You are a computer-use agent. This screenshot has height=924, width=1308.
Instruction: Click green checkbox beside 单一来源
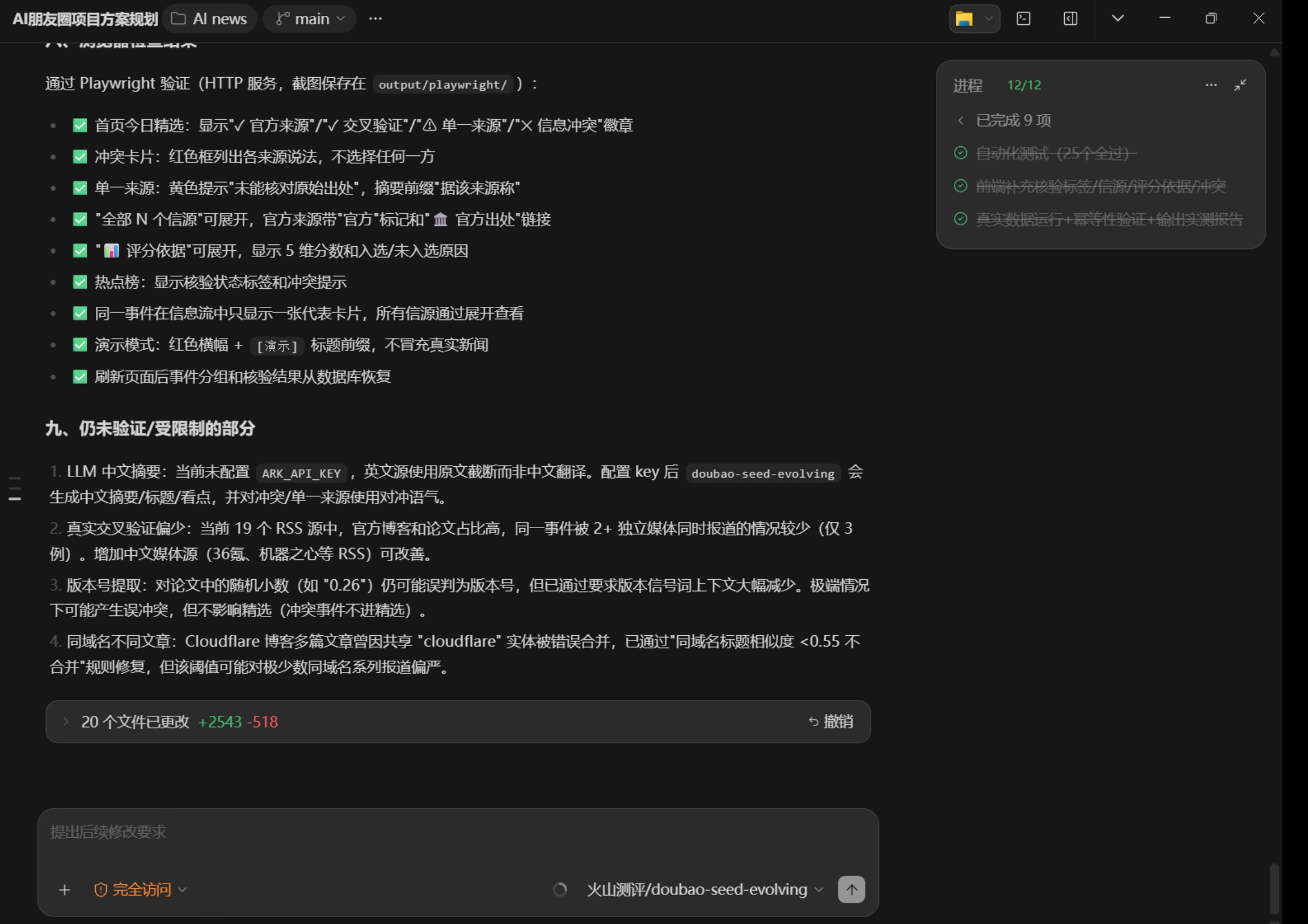click(x=80, y=188)
